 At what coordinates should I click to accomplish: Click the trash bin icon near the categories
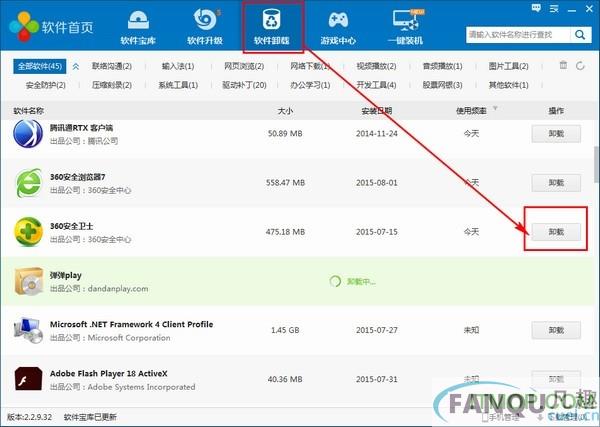[563, 65]
